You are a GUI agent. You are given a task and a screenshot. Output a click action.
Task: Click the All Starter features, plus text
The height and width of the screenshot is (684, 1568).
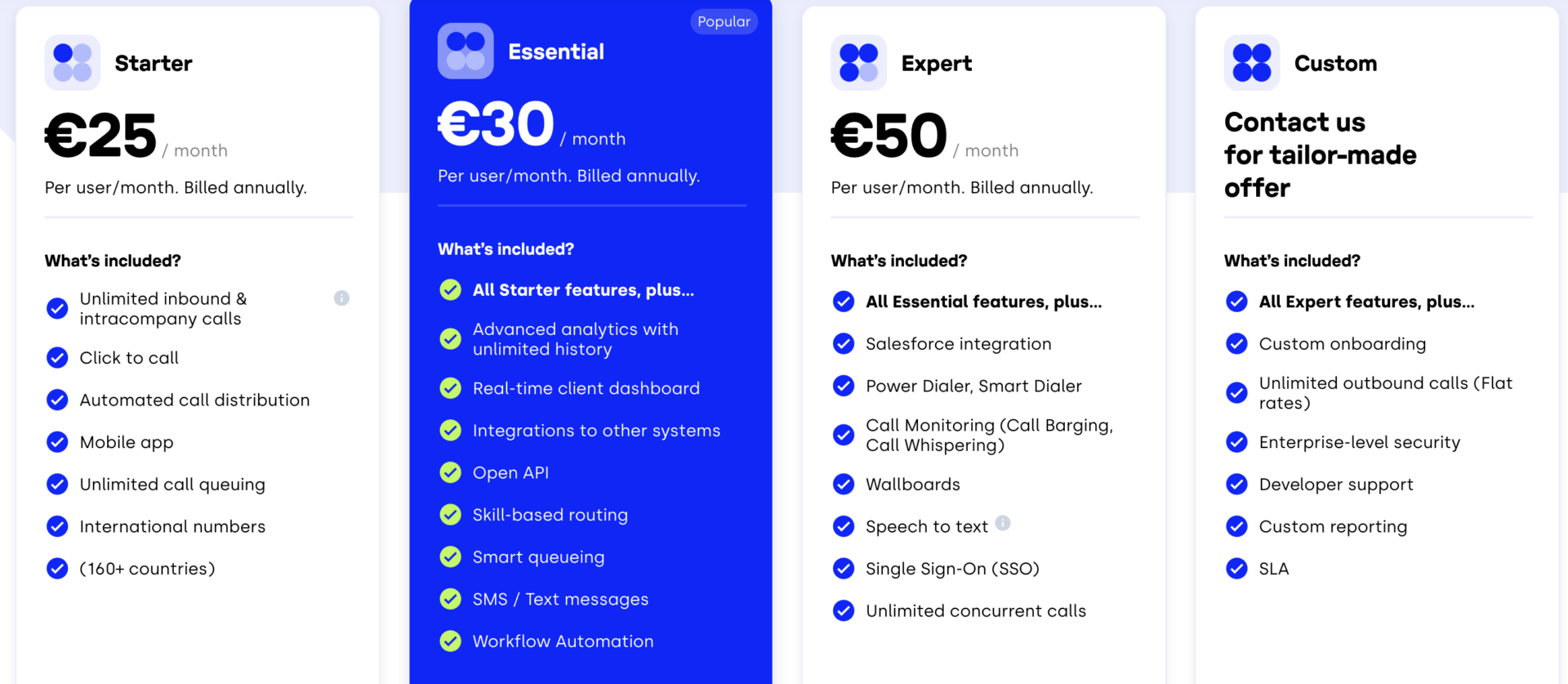tap(583, 290)
